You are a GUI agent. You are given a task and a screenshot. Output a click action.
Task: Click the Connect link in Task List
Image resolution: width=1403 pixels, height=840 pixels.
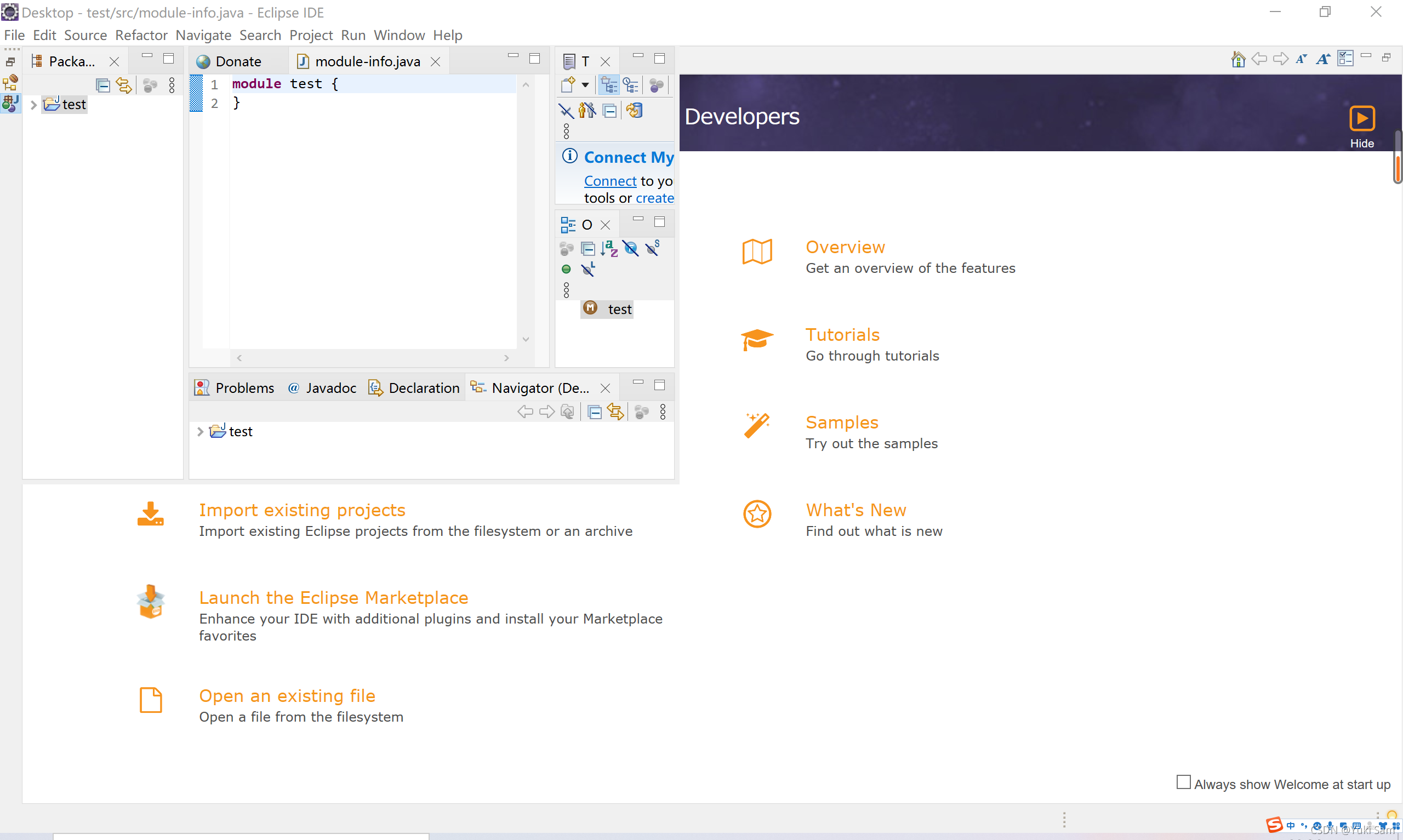tap(609, 181)
